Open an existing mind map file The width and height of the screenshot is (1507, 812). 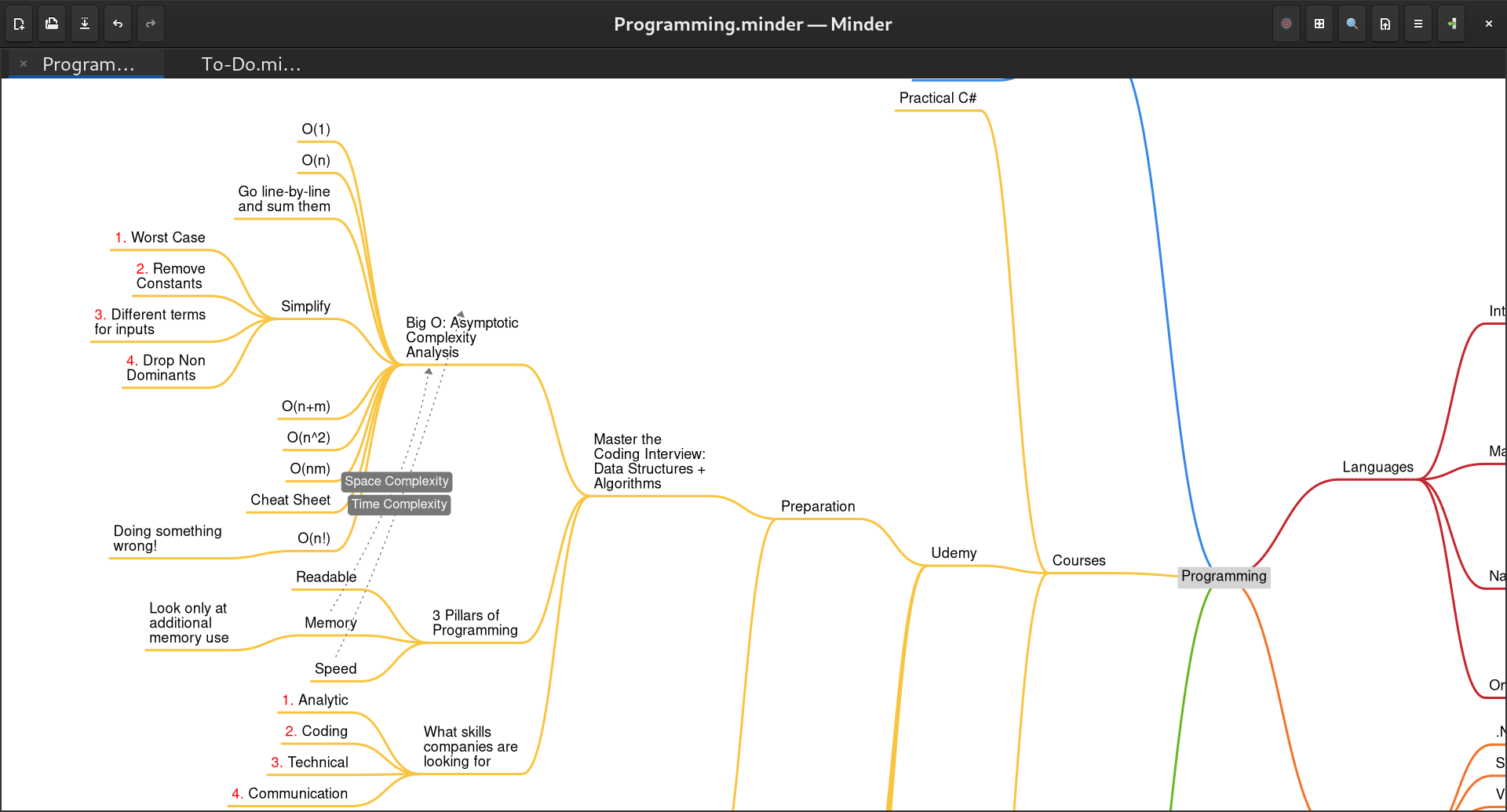pos(51,23)
